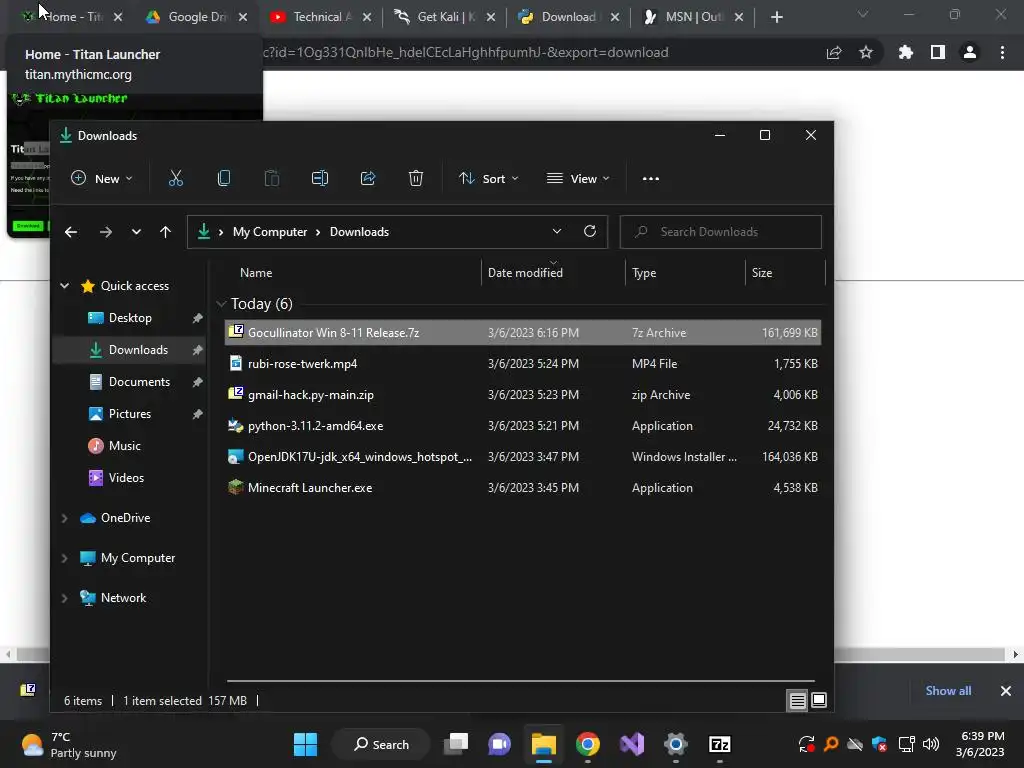Click the Search Downloads field

click(720, 232)
